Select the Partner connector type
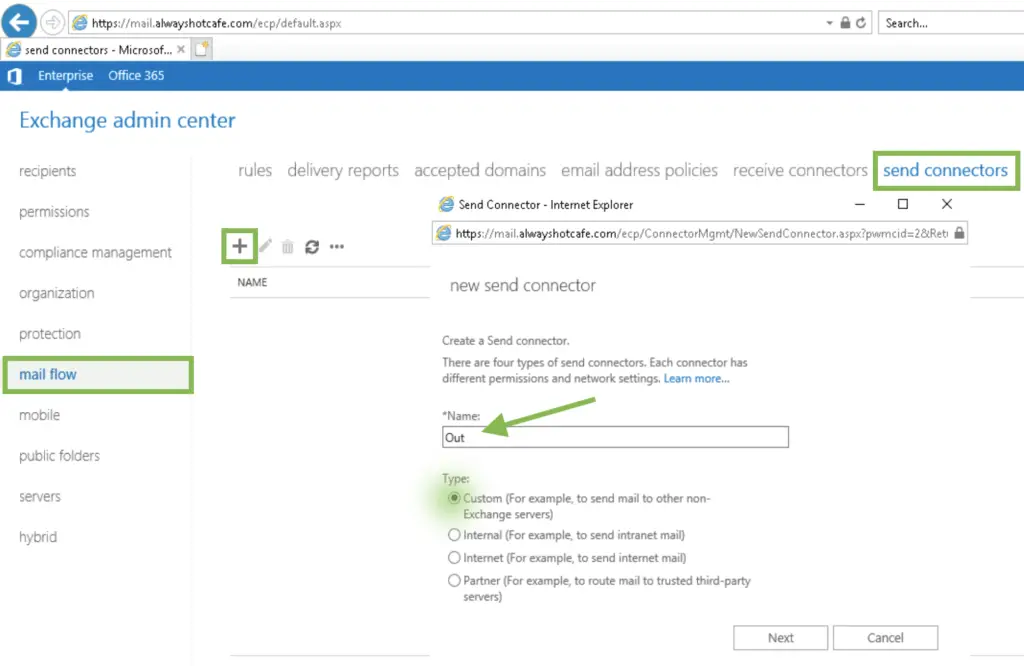Image resolution: width=1024 pixels, height=666 pixels. (454, 580)
